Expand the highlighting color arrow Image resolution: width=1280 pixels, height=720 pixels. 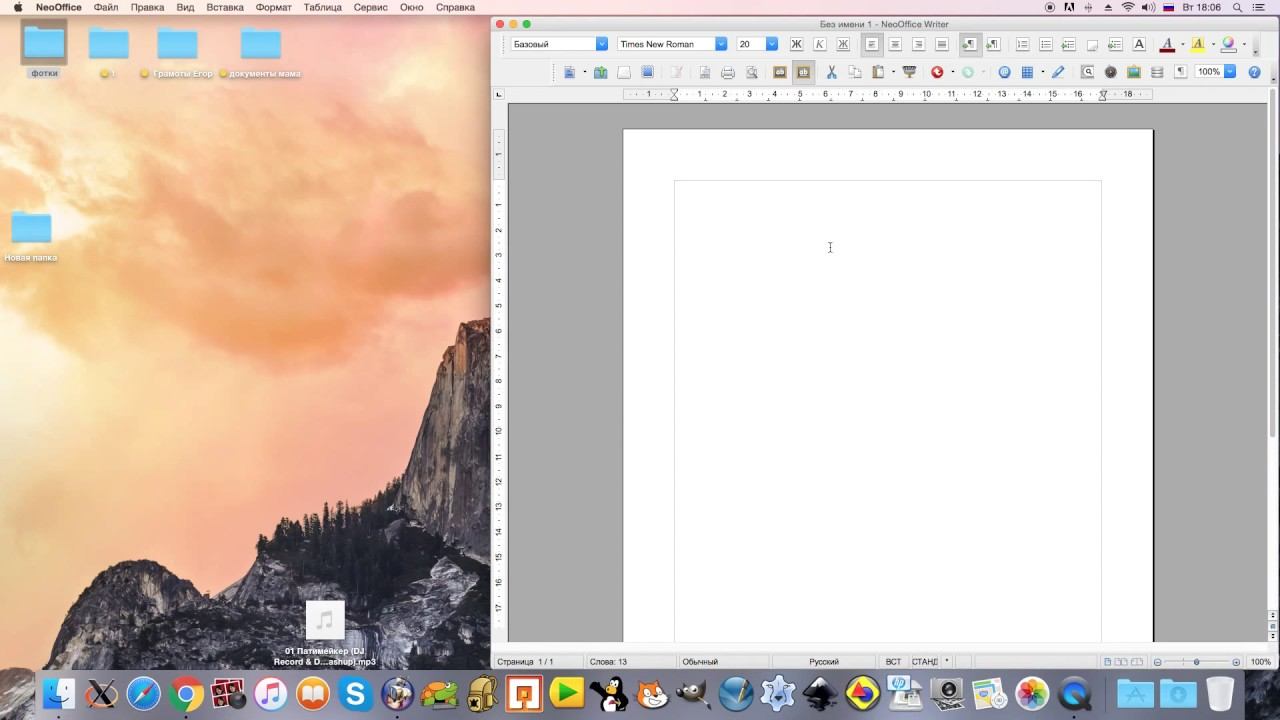[1213, 44]
